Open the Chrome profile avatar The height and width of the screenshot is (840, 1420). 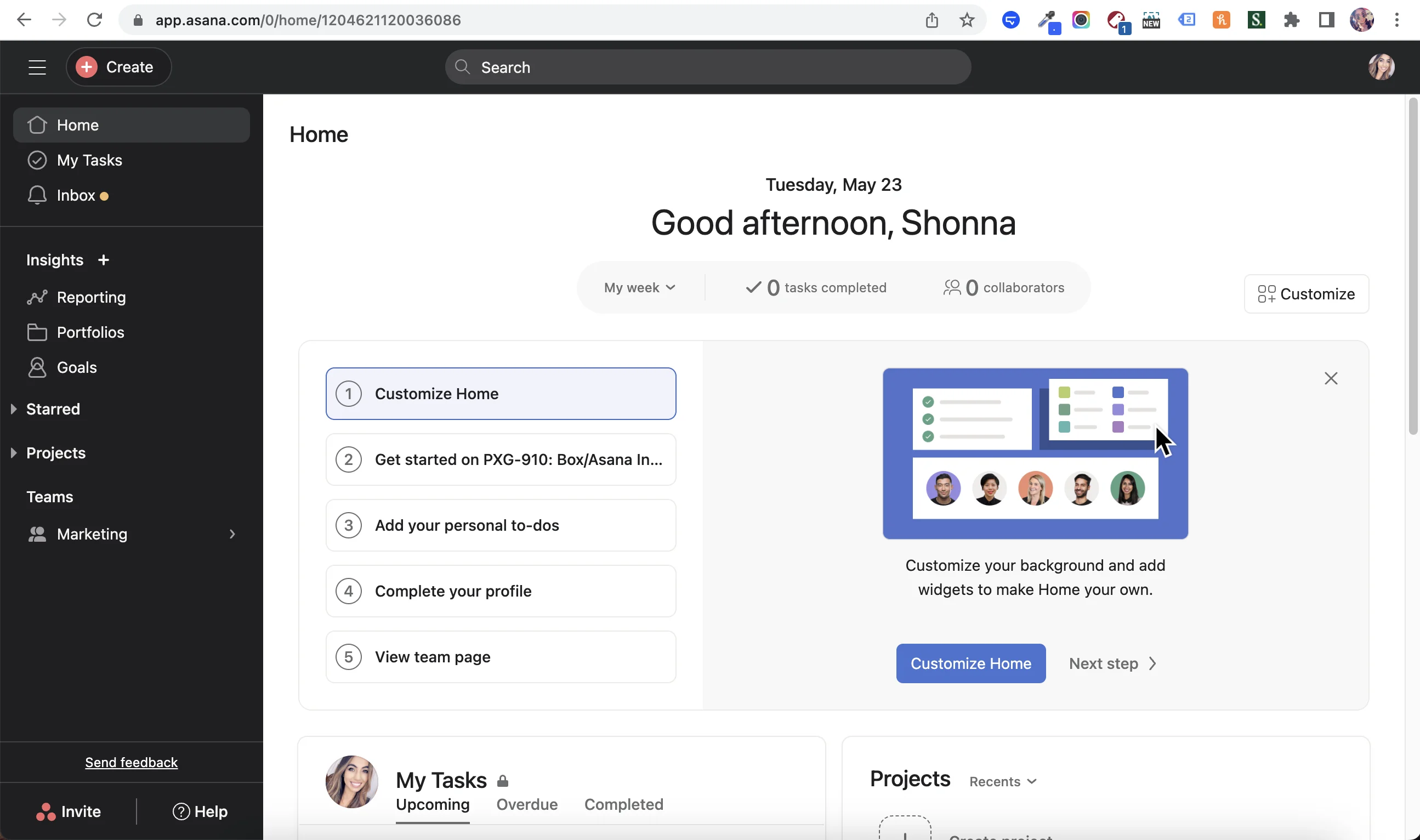coord(1362,20)
